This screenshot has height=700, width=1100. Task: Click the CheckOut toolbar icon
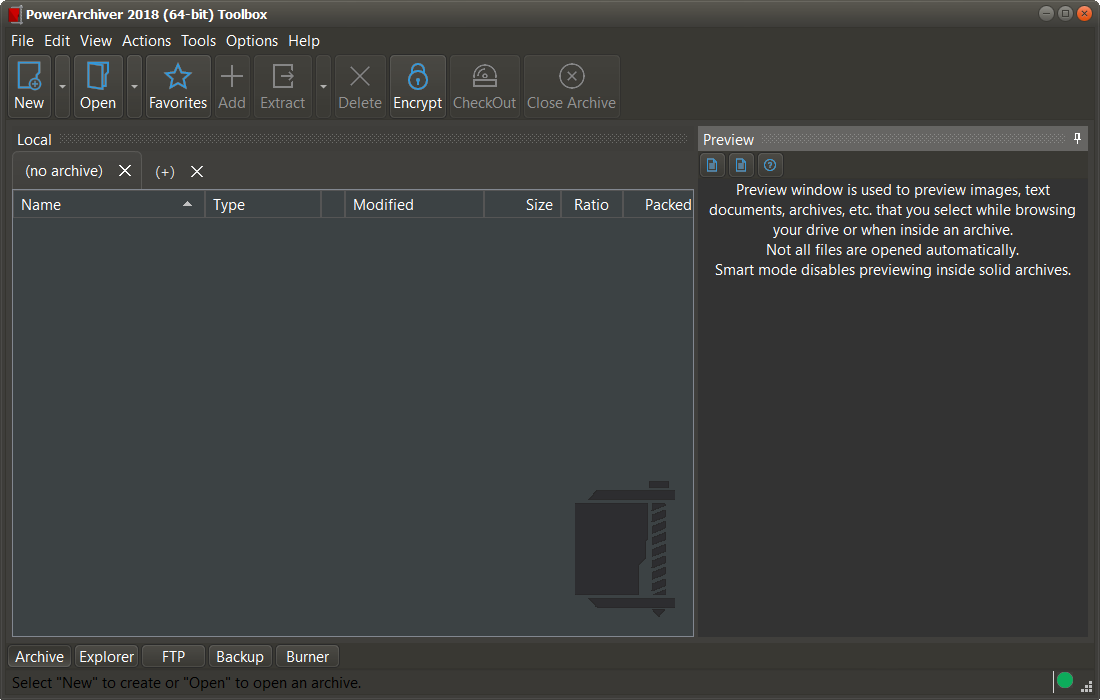[485, 86]
